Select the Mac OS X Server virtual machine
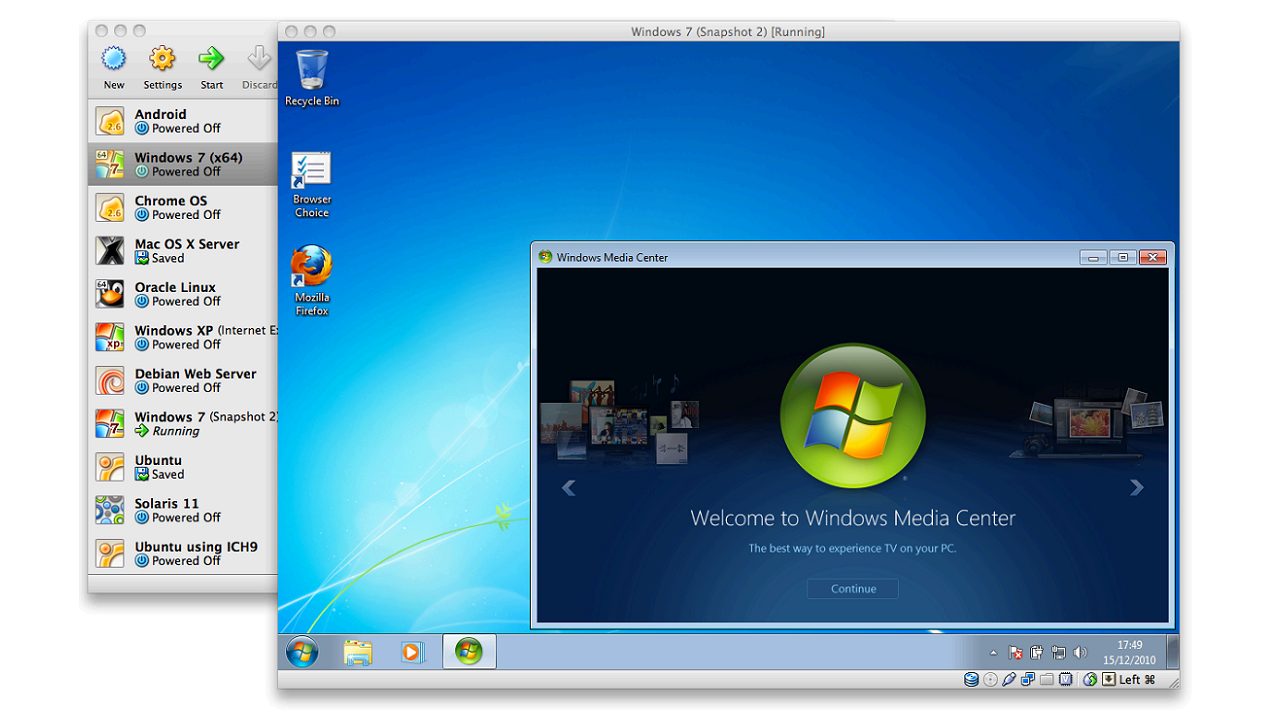1280x720 pixels. tap(183, 250)
